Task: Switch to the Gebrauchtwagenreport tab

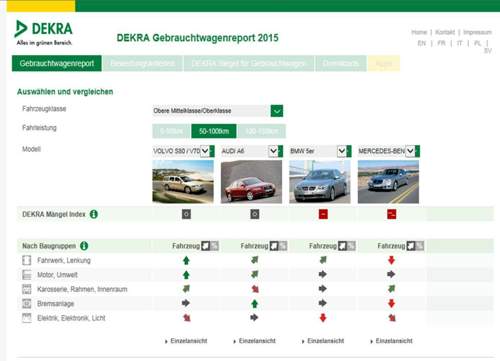Action: tap(57, 63)
